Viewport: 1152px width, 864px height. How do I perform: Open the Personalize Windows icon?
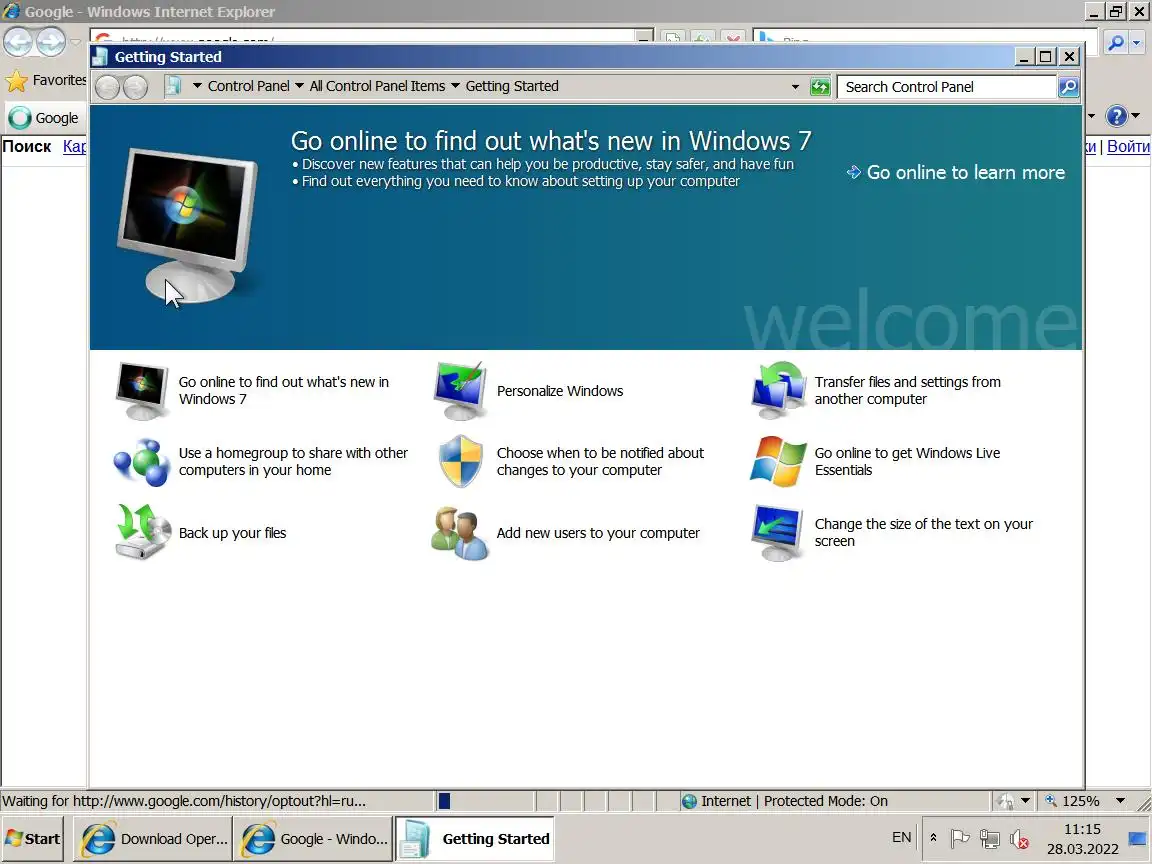click(460, 391)
